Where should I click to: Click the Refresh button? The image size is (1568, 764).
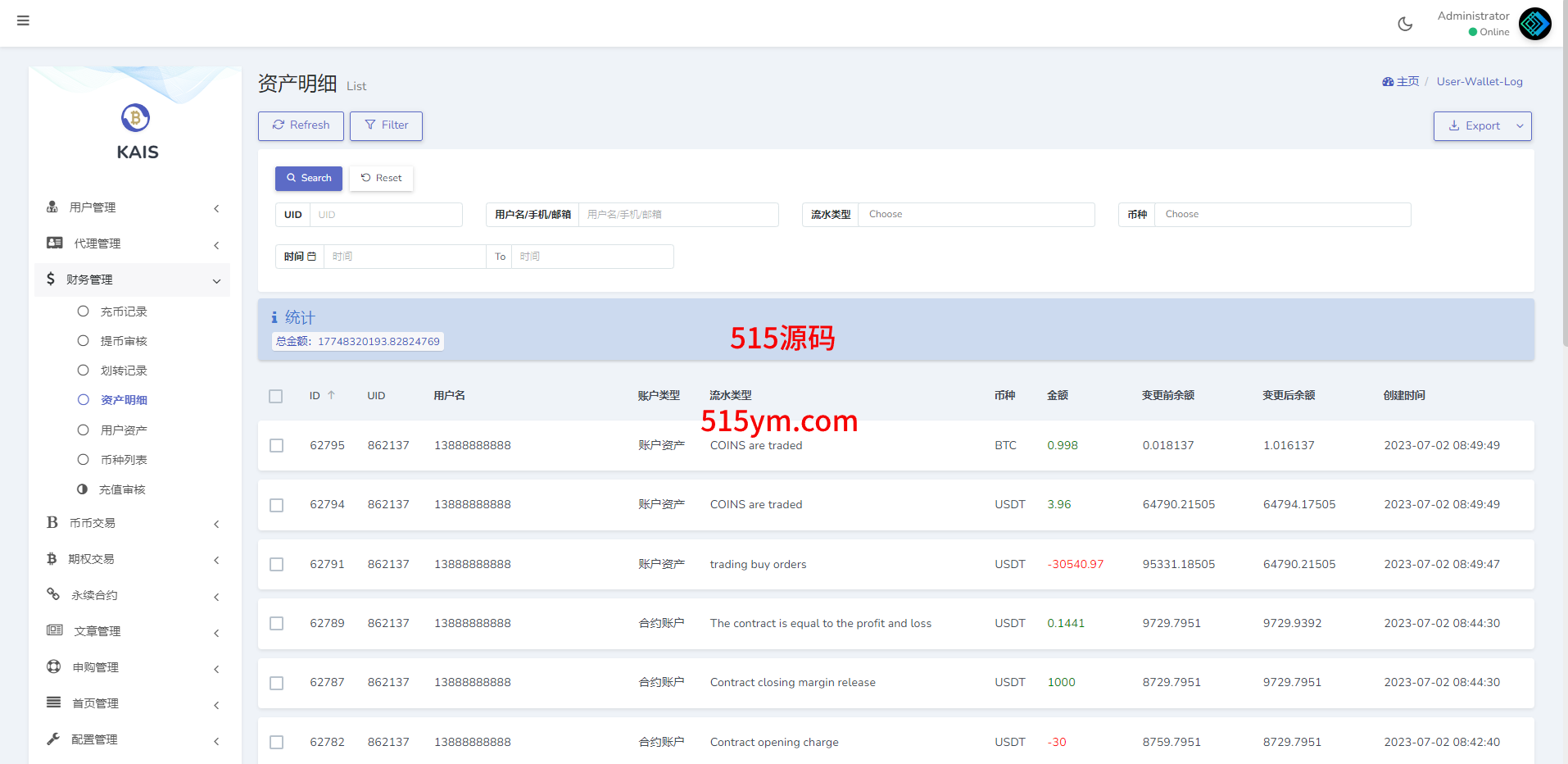coord(301,125)
